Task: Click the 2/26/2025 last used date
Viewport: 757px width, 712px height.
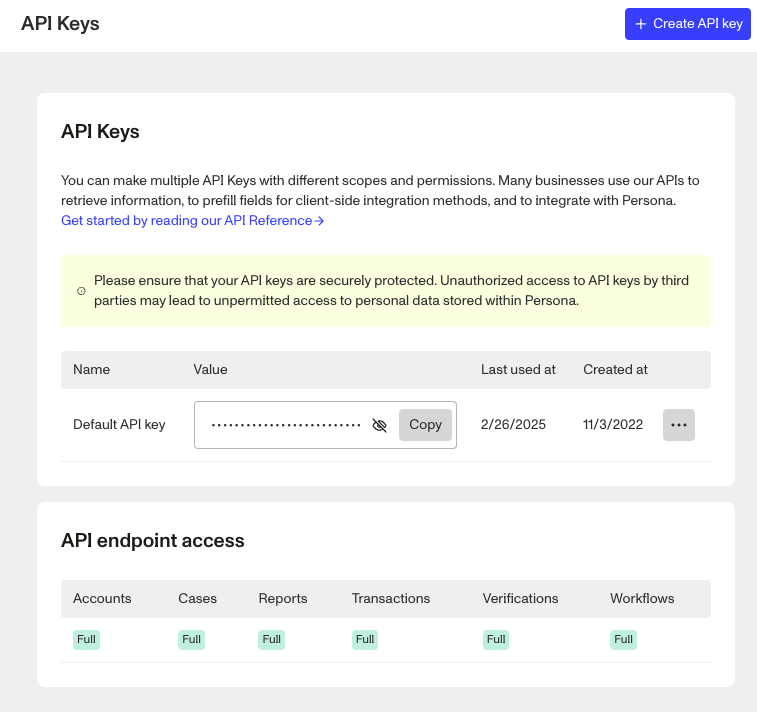Action: click(513, 425)
